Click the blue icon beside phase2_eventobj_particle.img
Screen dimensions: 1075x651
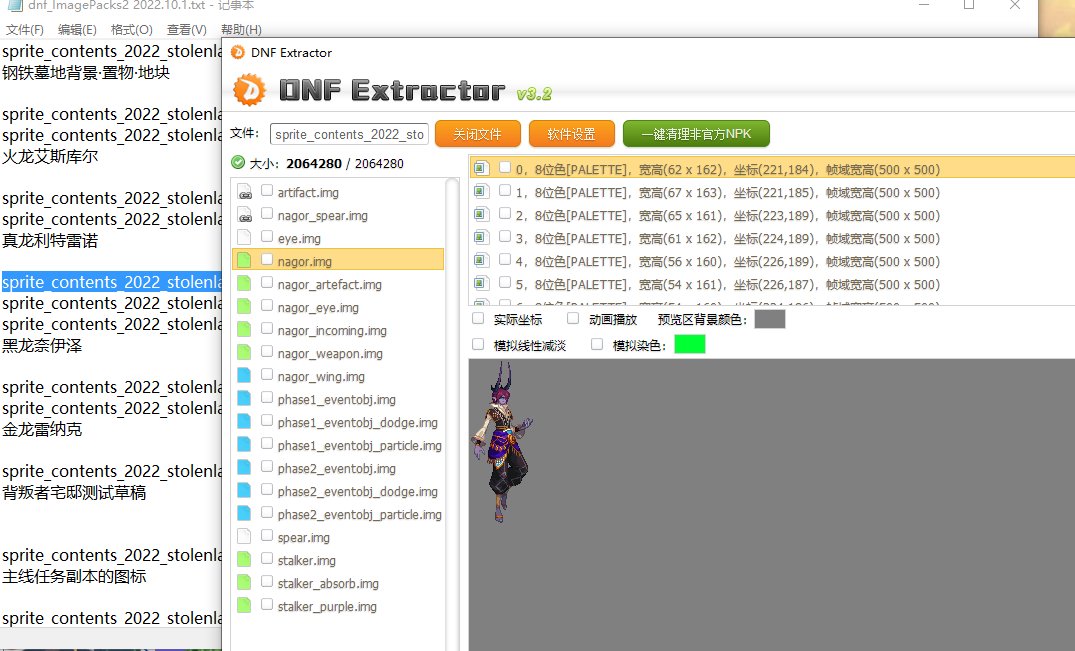point(244,514)
